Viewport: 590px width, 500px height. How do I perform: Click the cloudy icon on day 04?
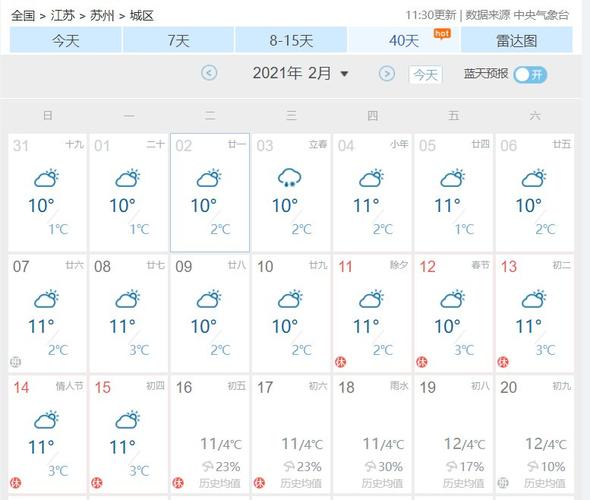371,178
